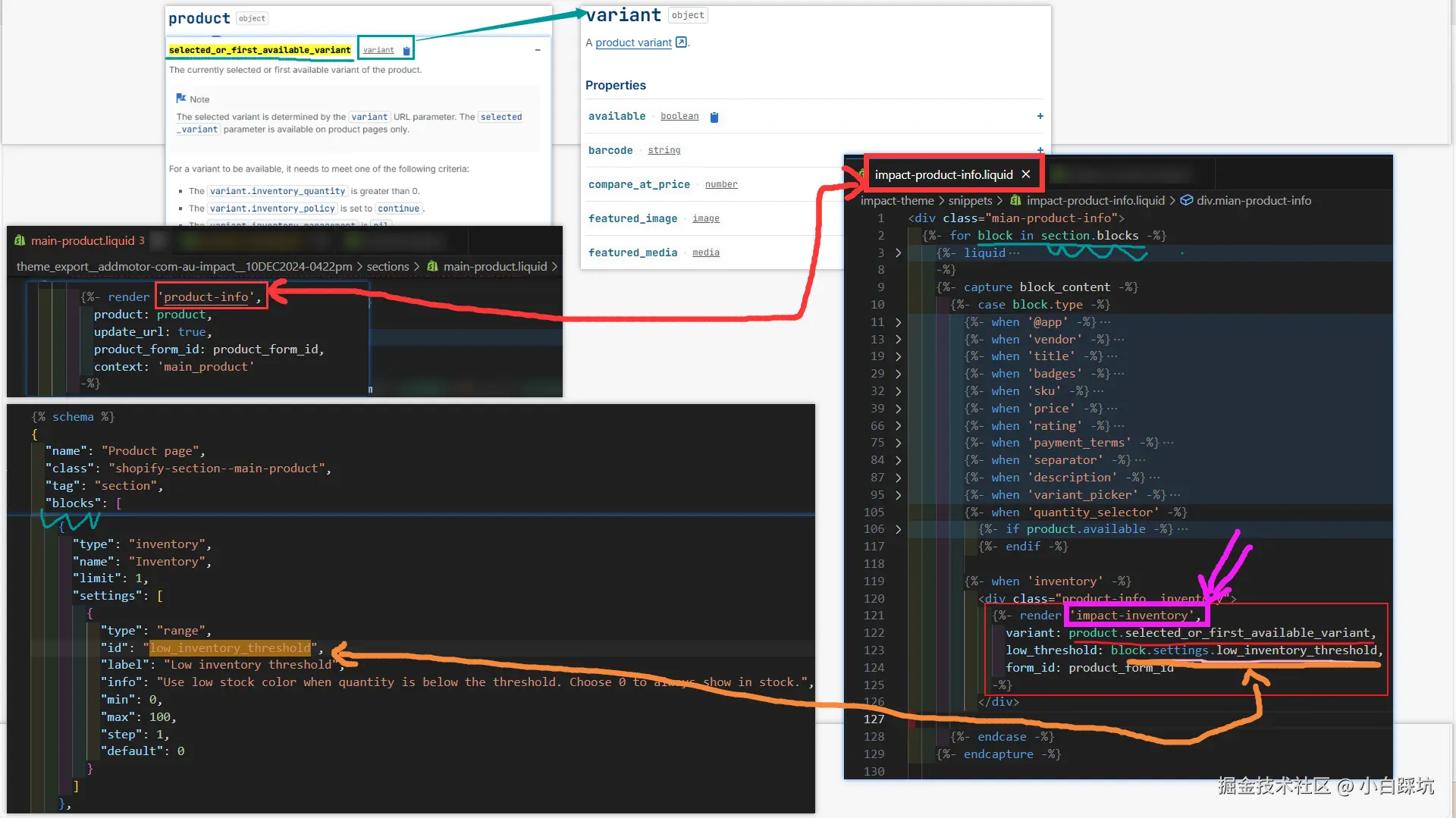
Task: Expand the folded 'vendor' when block
Action: tap(899, 340)
